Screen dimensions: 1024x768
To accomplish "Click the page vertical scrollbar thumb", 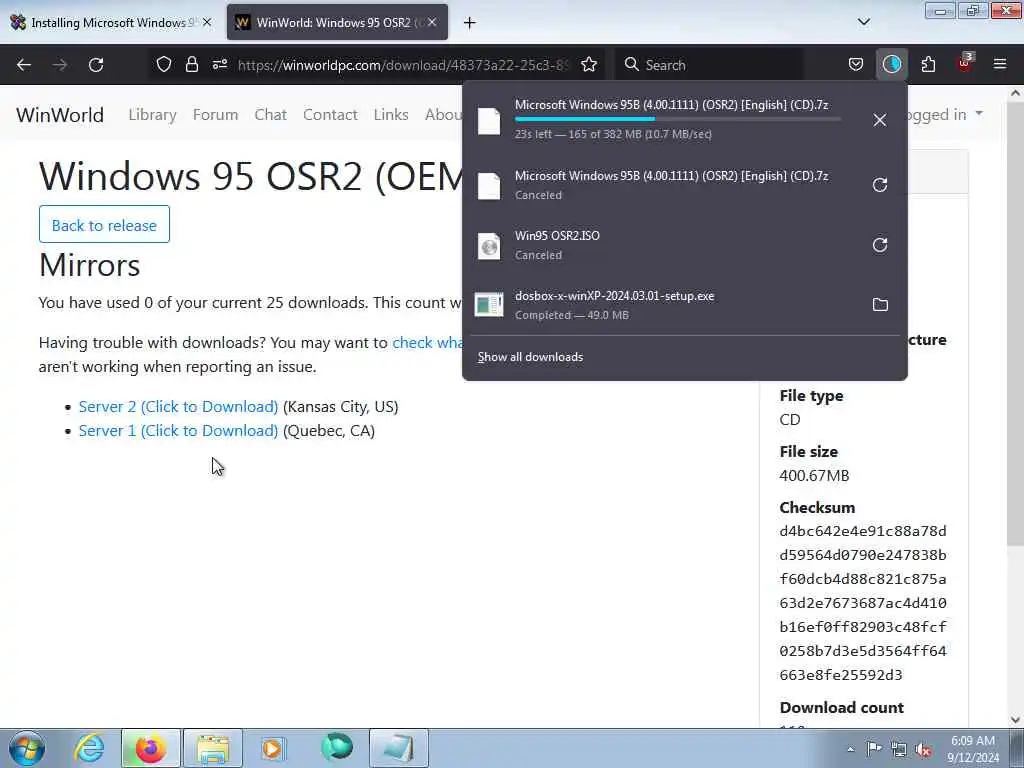I will (1016, 323).
